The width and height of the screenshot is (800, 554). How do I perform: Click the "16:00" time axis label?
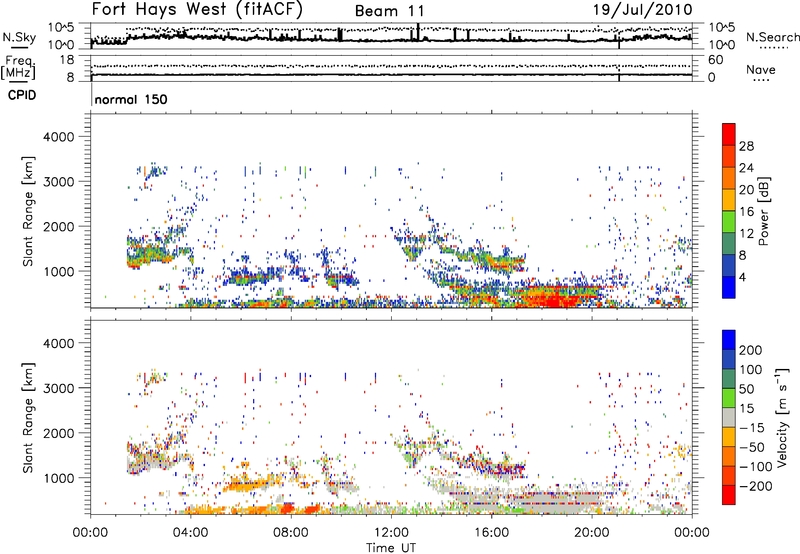click(x=491, y=533)
